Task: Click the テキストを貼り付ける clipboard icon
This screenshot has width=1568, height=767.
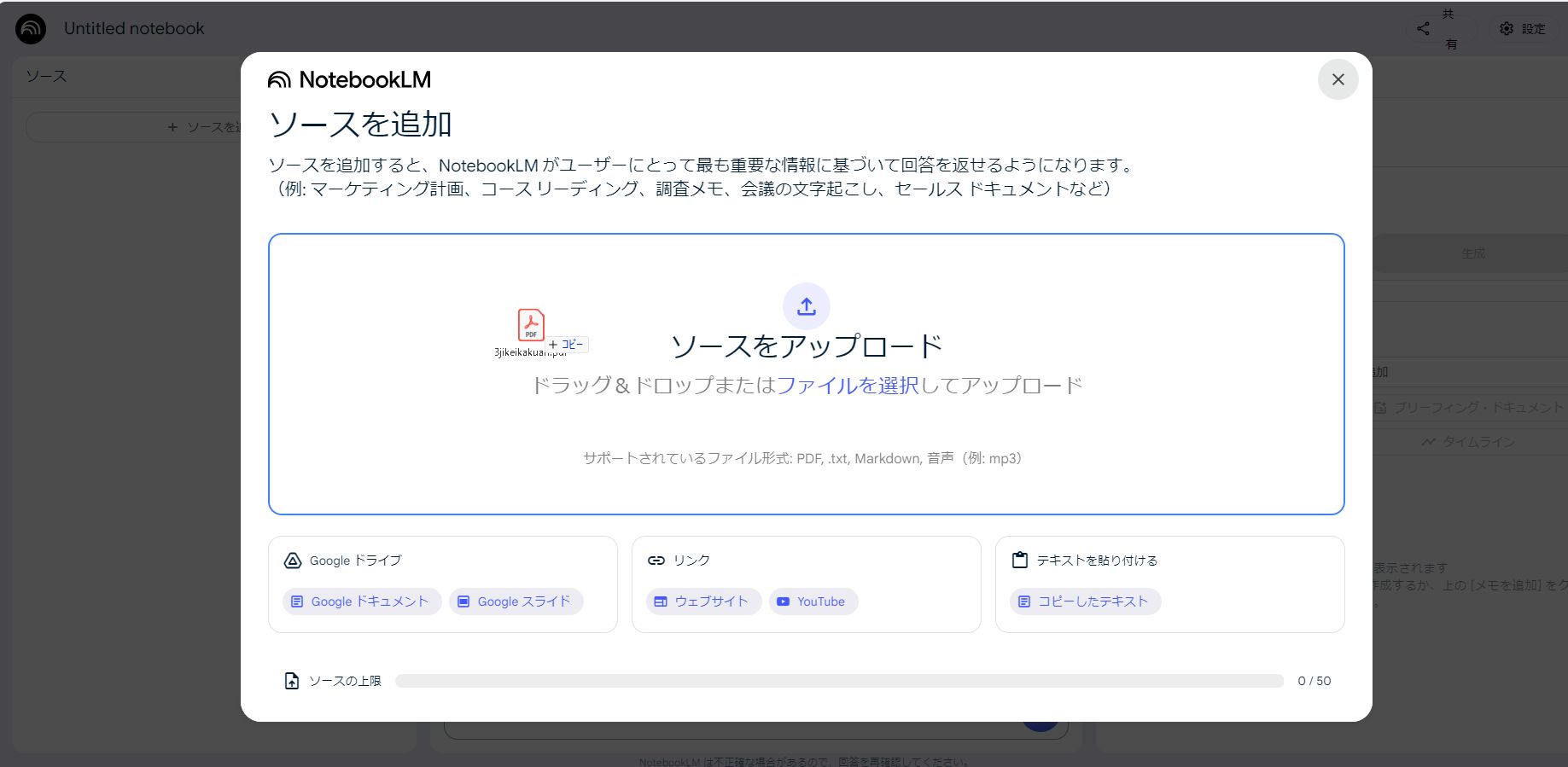Action: point(1019,561)
